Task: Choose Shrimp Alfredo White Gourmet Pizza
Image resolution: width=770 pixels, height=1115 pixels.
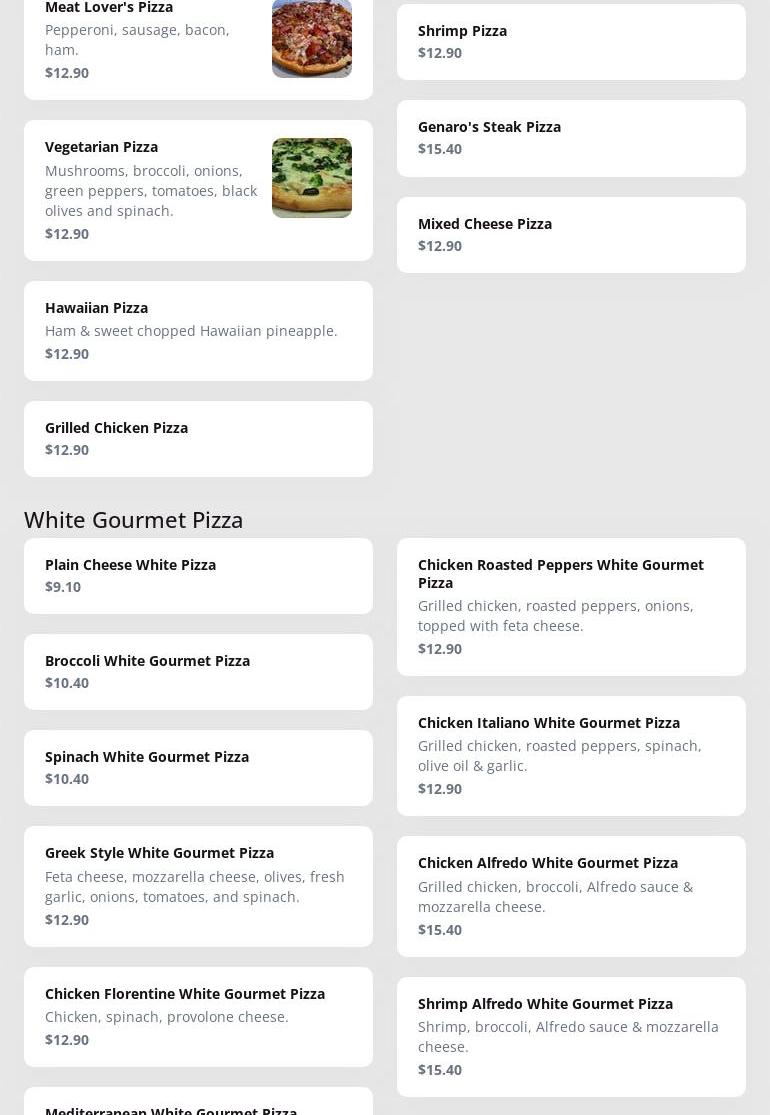Action: tap(570, 1036)
